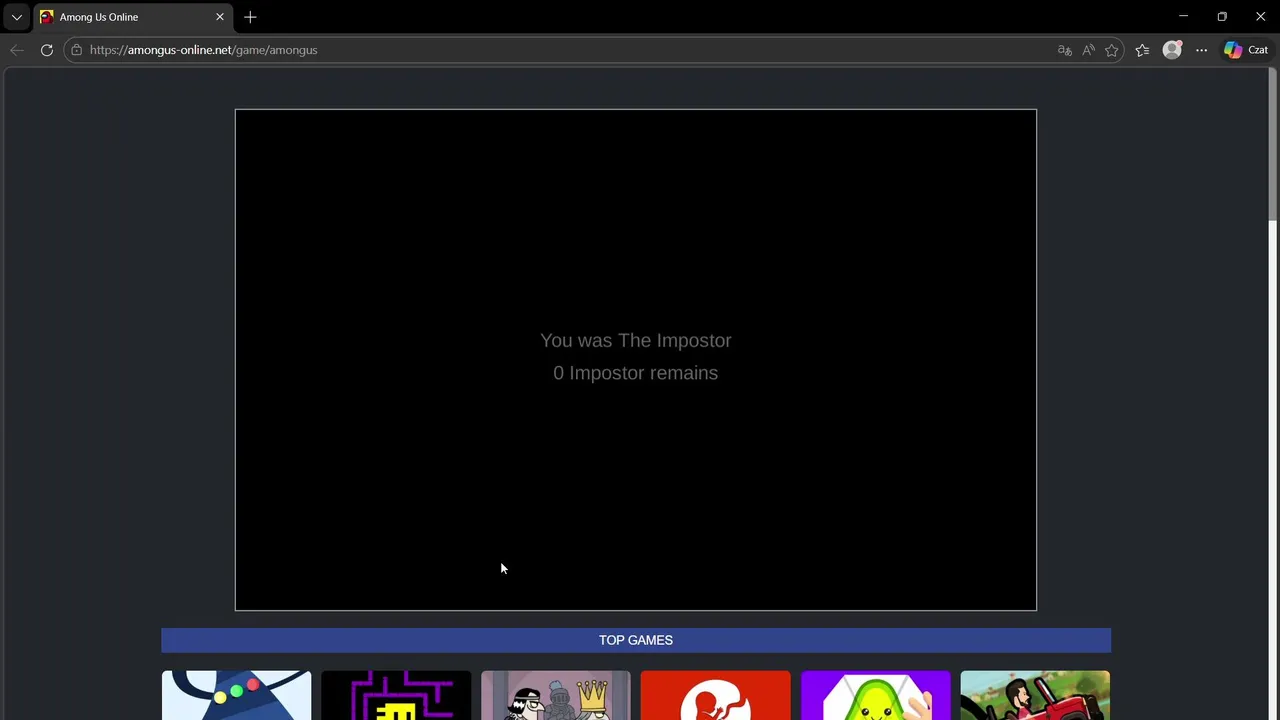The width and height of the screenshot is (1280, 720).
Task: Open a new browser tab
Action: point(250,17)
